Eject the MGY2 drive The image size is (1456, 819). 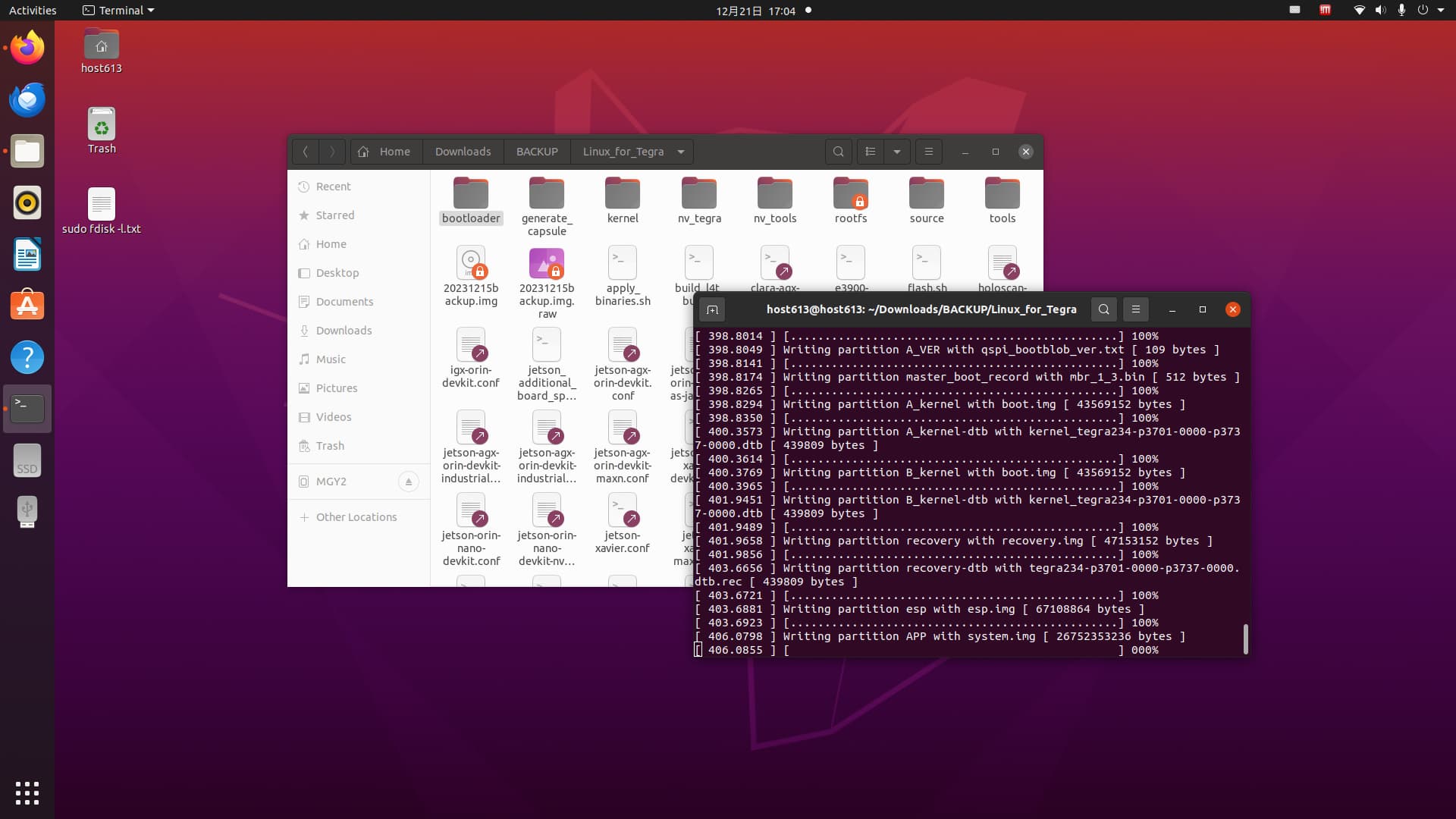pyautogui.click(x=408, y=482)
